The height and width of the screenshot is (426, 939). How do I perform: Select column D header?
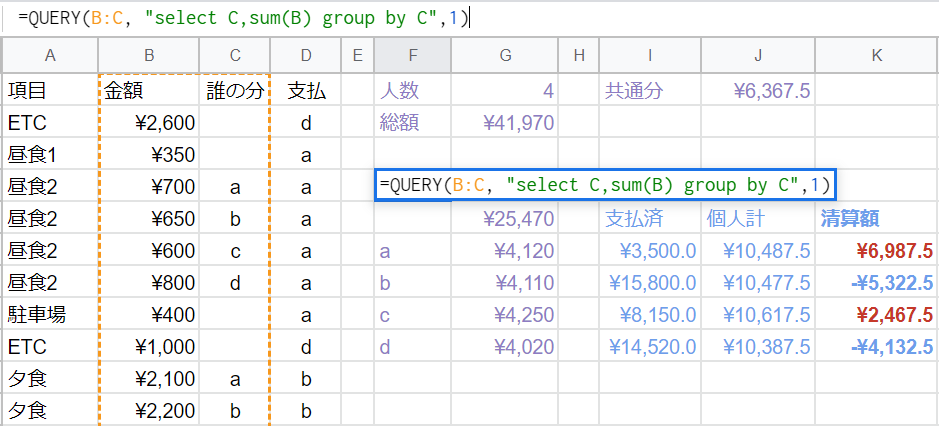[x=306, y=56]
